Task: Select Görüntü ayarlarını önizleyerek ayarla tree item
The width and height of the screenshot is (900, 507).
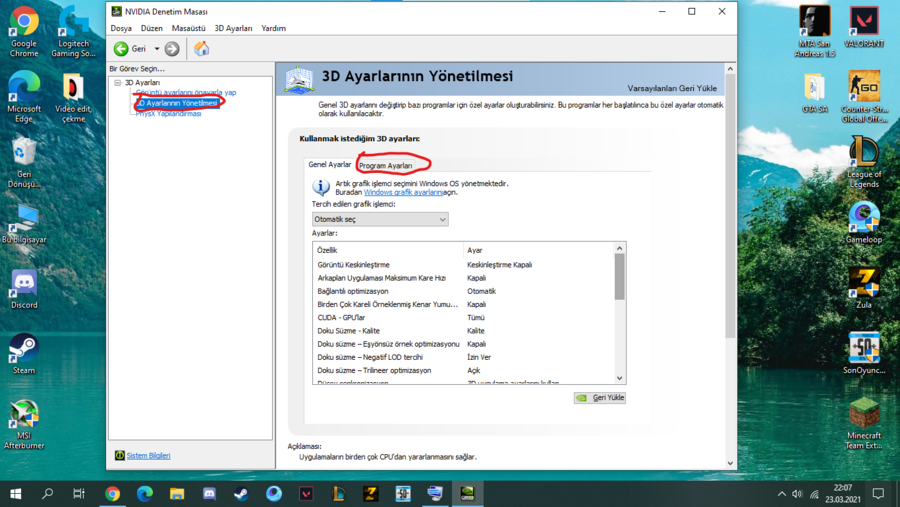Action: point(186,92)
